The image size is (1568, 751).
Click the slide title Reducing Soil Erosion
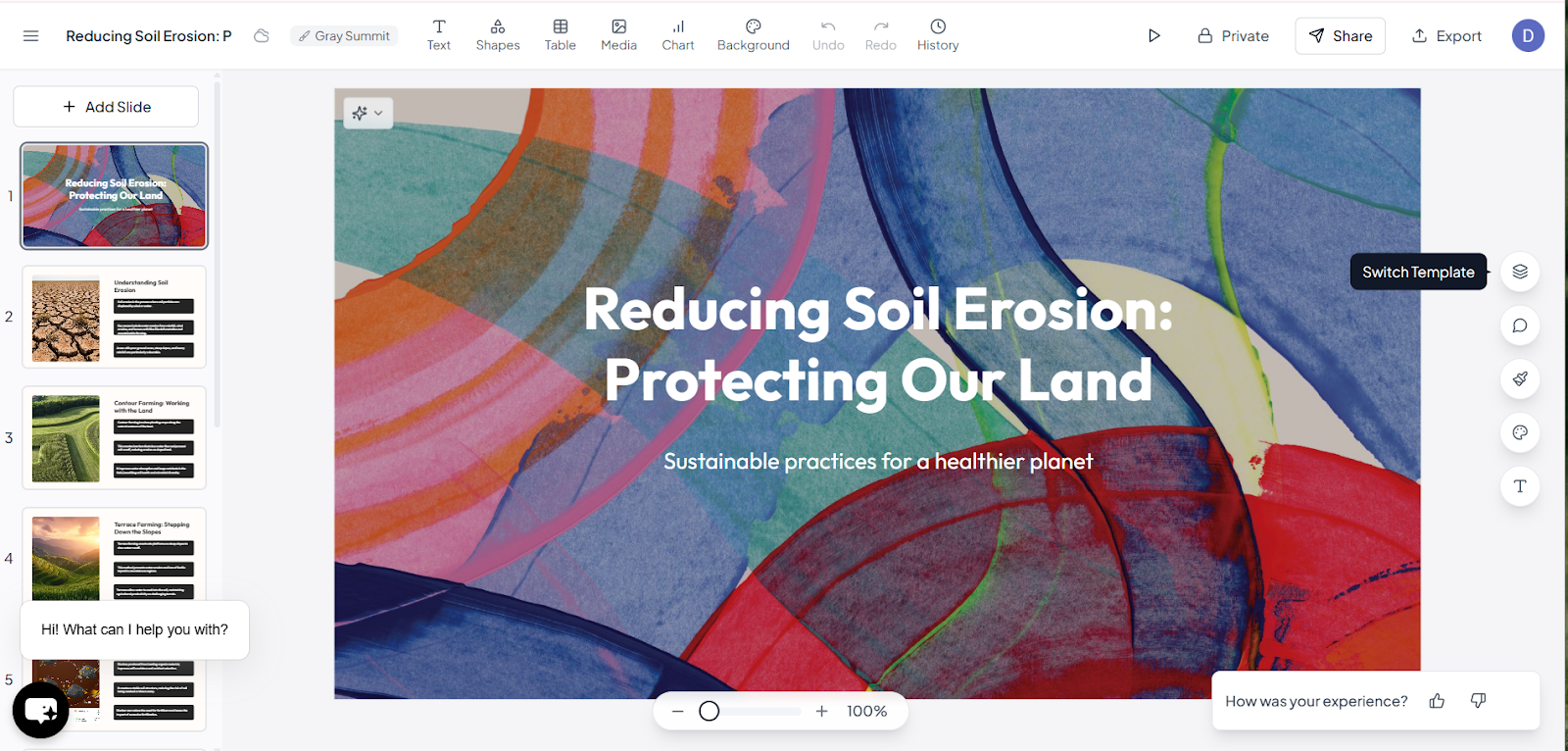[878, 345]
